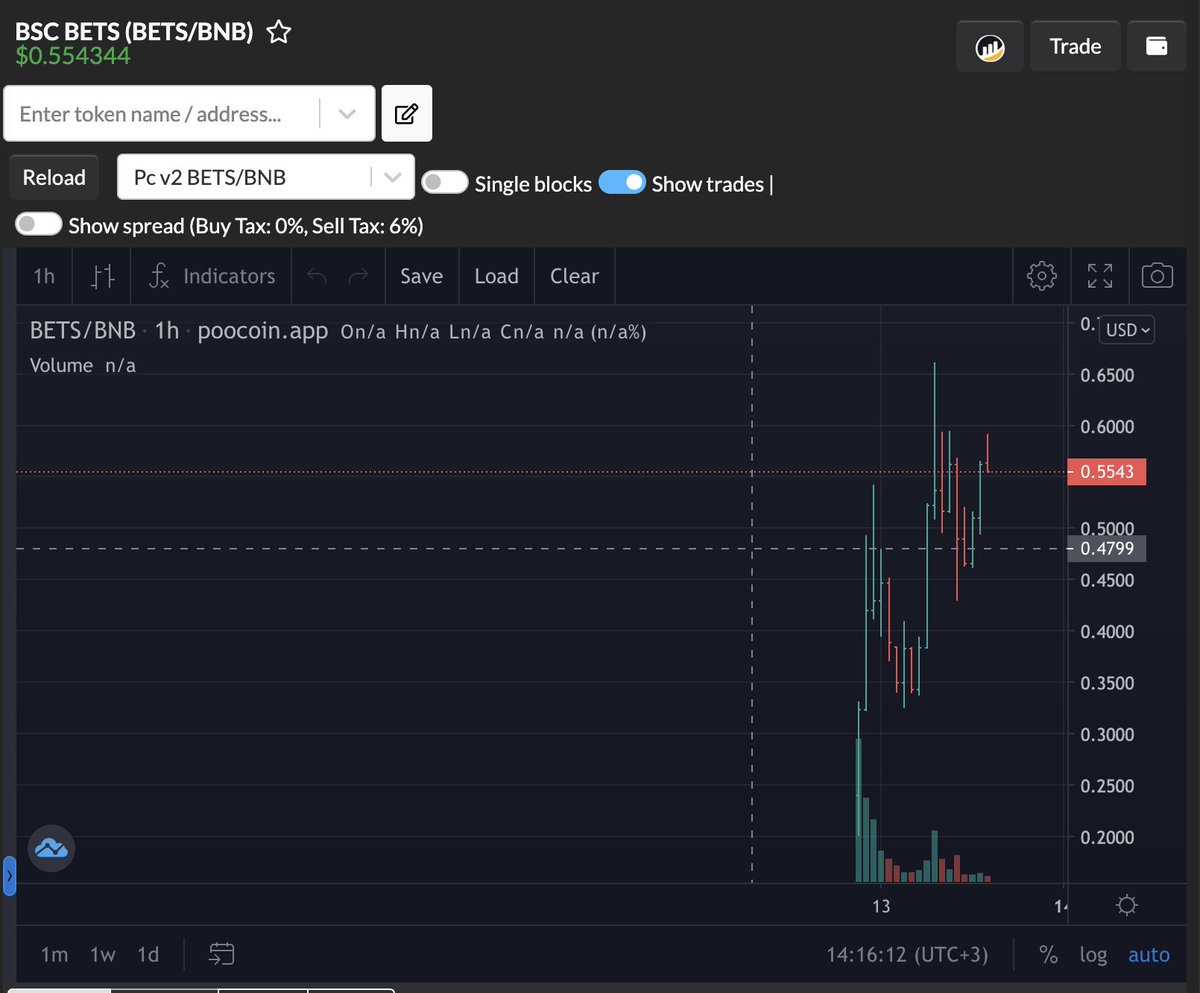Open the 1h timeframe selector

coord(44,276)
